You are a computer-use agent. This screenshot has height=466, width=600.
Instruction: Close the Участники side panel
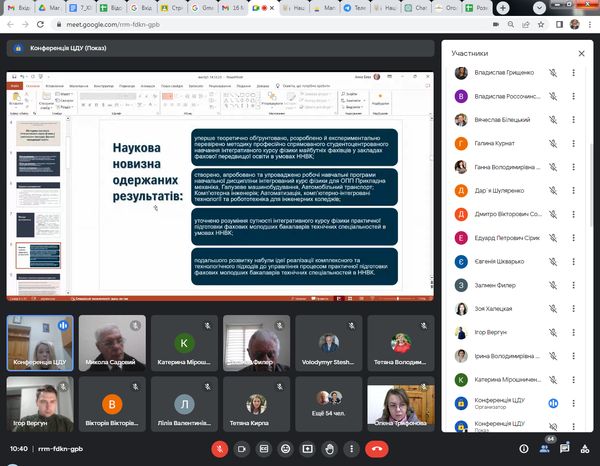click(582, 53)
